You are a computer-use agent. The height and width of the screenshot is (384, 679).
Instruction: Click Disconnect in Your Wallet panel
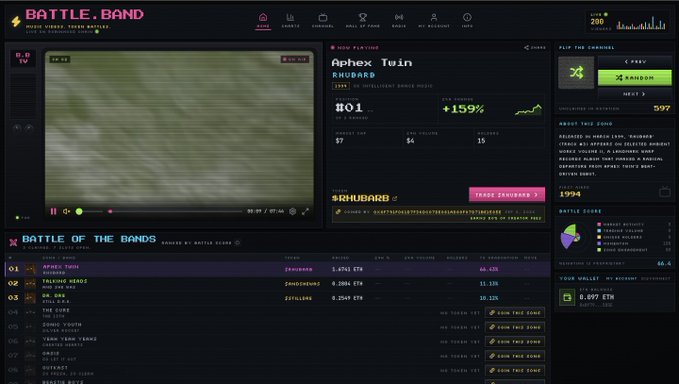656,278
